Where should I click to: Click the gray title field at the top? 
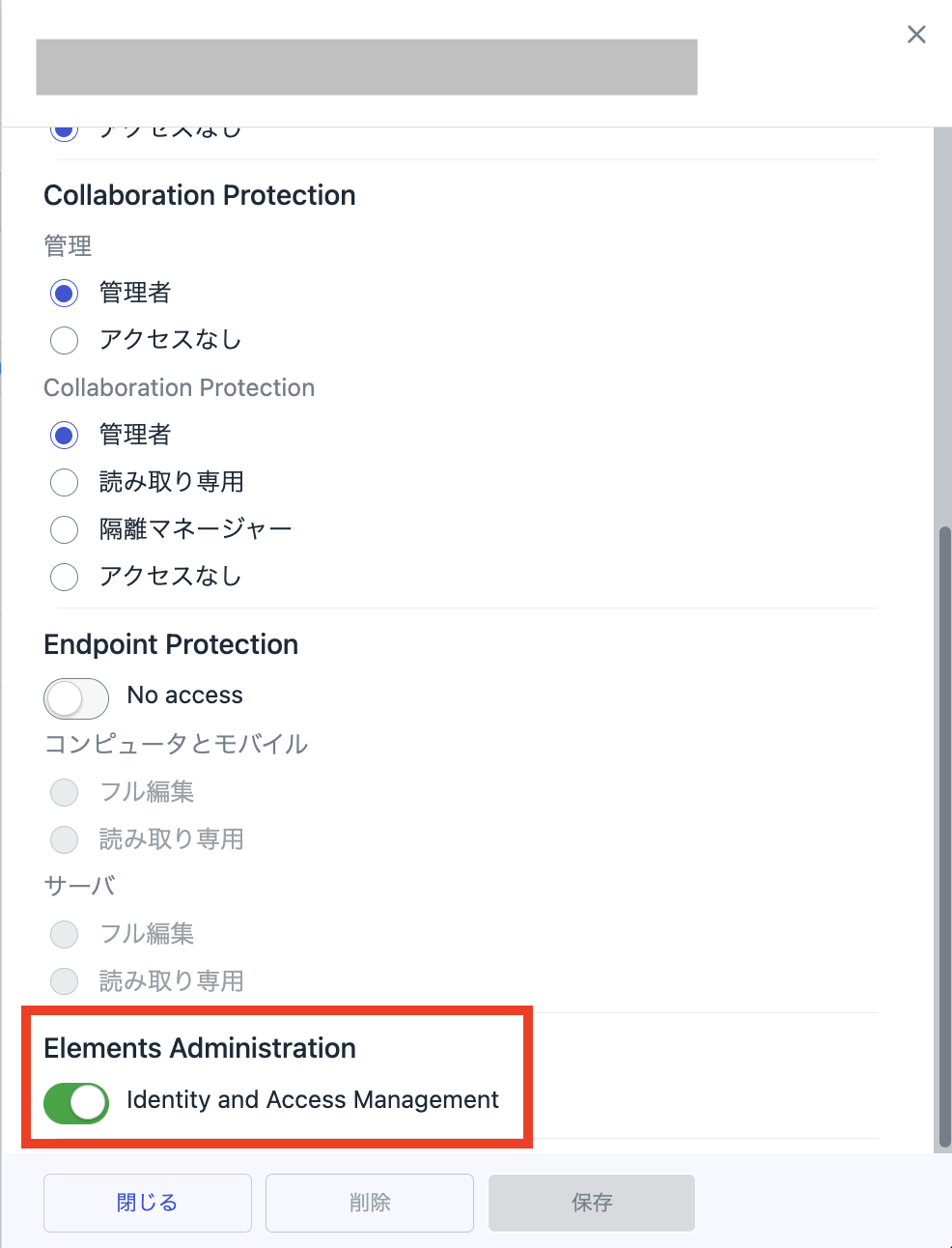(x=367, y=67)
